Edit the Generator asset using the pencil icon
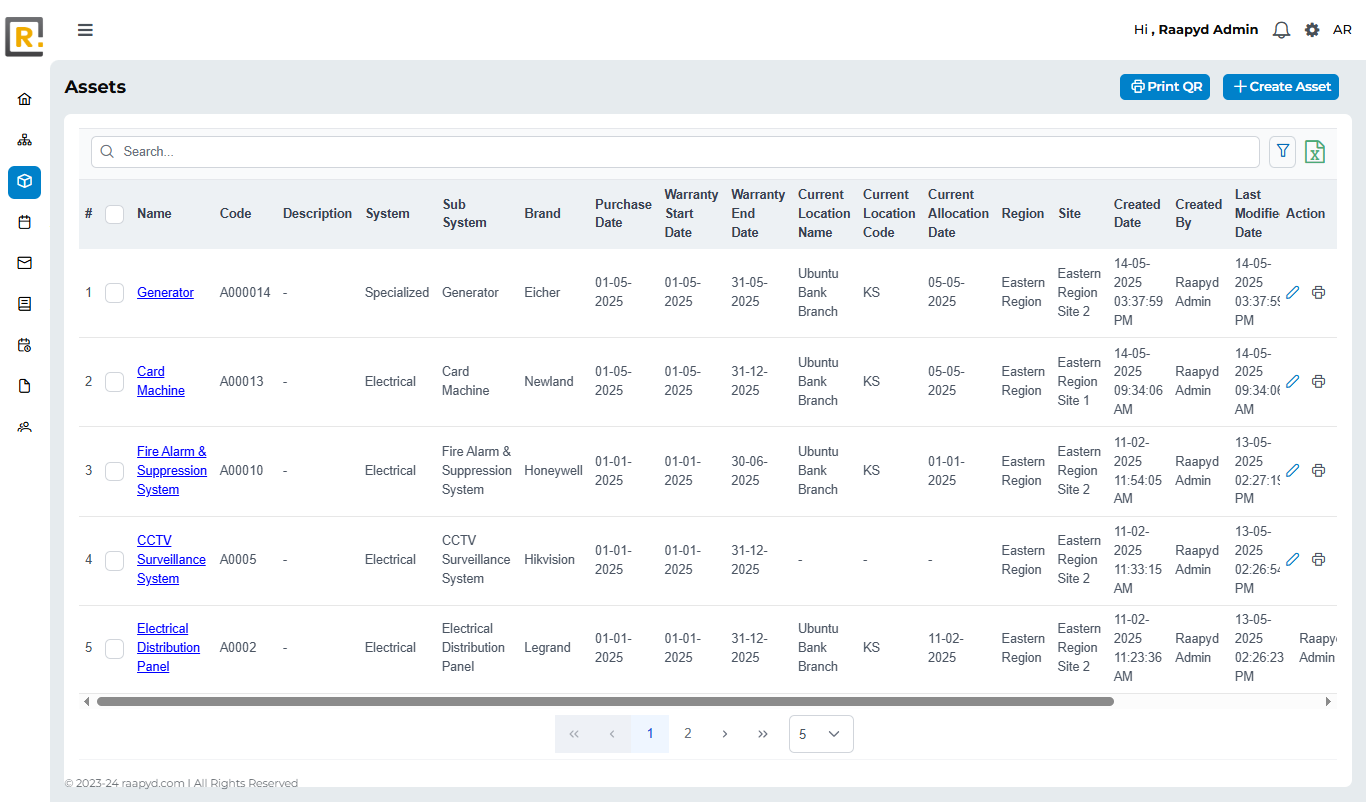Viewport: 1366px width, 803px height. coord(1292,292)
